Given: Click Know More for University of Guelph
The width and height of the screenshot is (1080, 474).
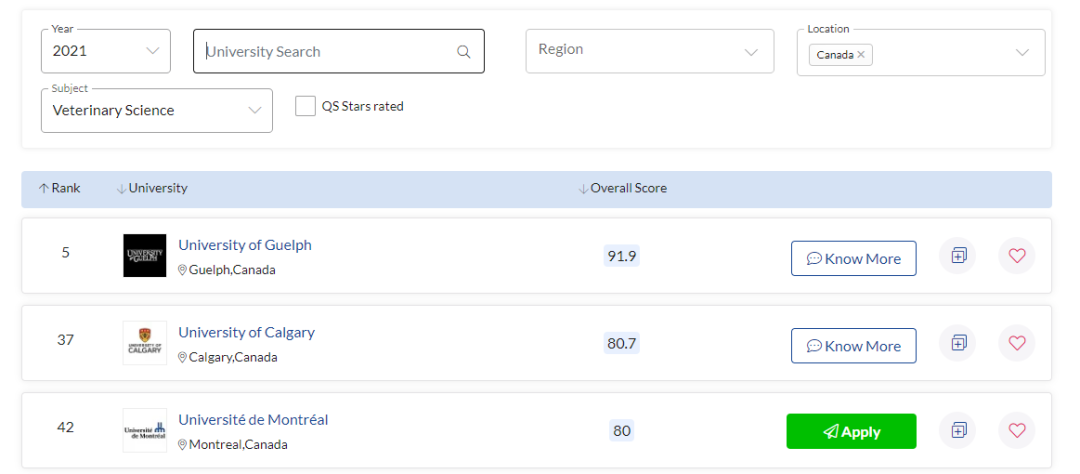Looking at the screenshot, I should pyautogui.click(x=853, y=258).
